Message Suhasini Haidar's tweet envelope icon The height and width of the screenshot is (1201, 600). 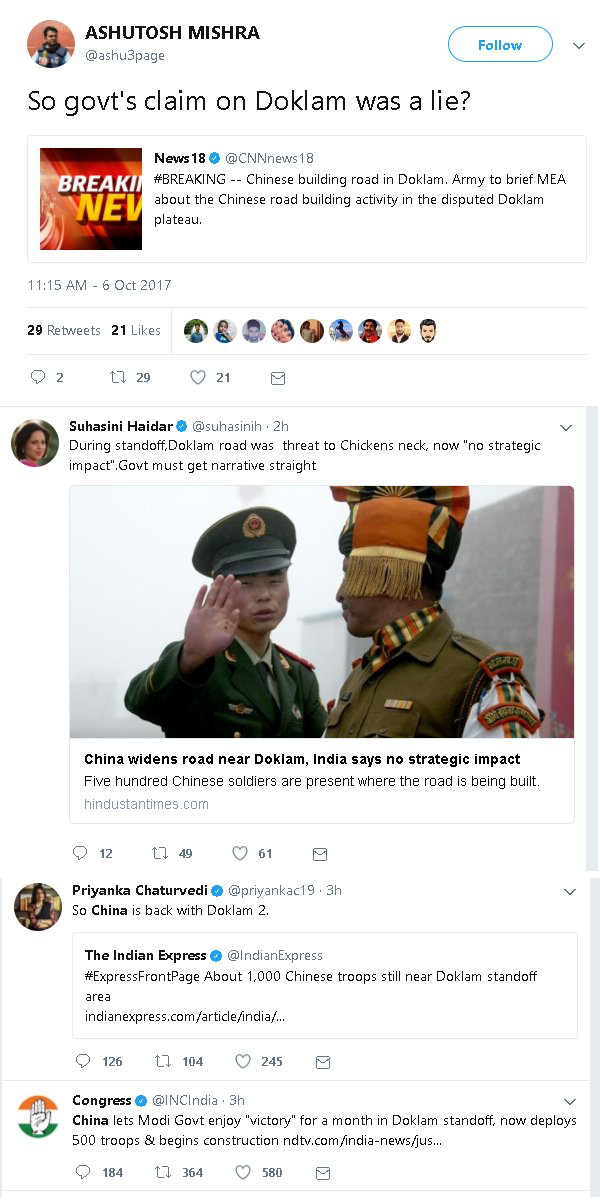(x=320, y=854)
